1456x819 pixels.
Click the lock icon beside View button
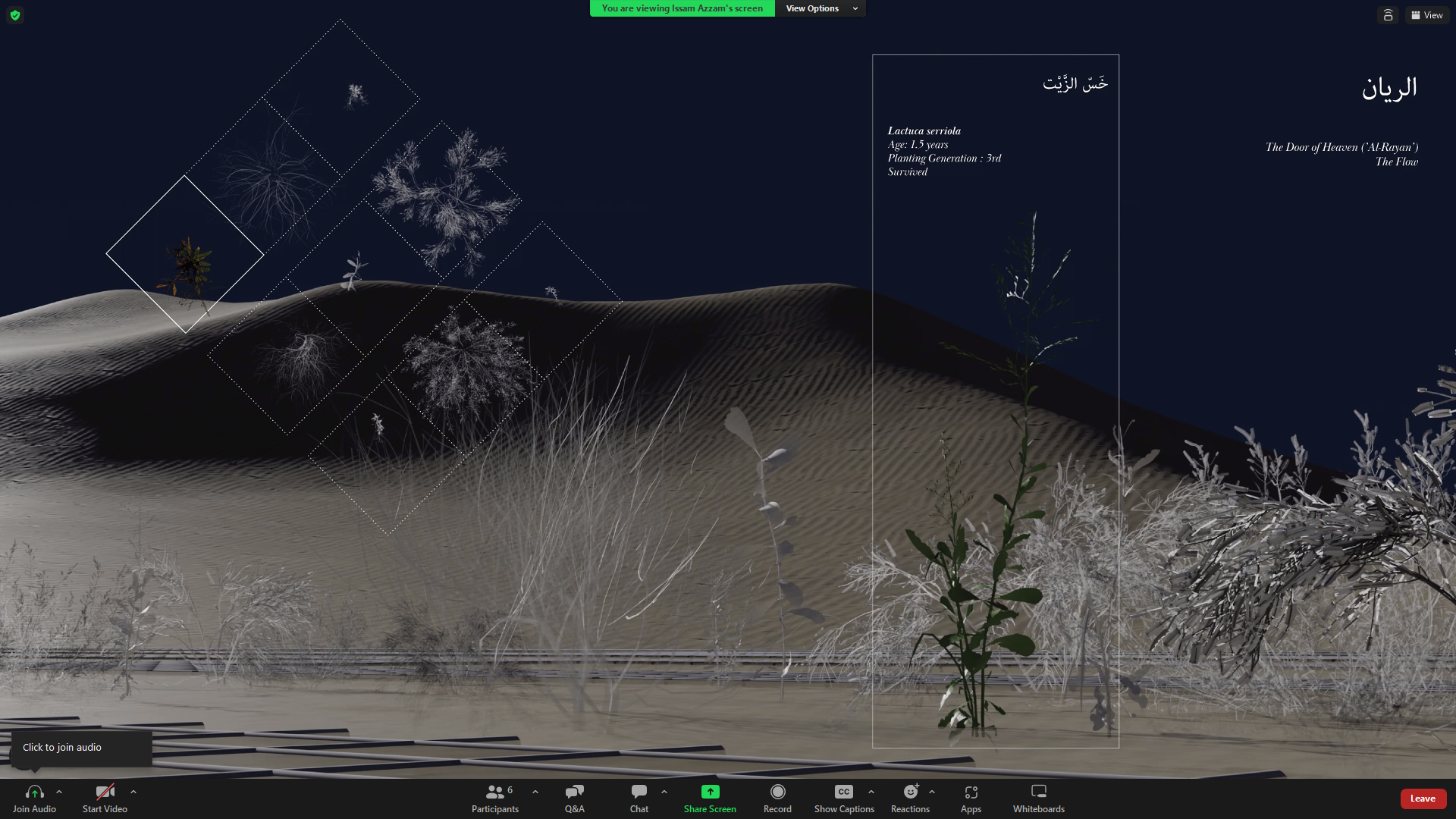(x=1388, y=15)
